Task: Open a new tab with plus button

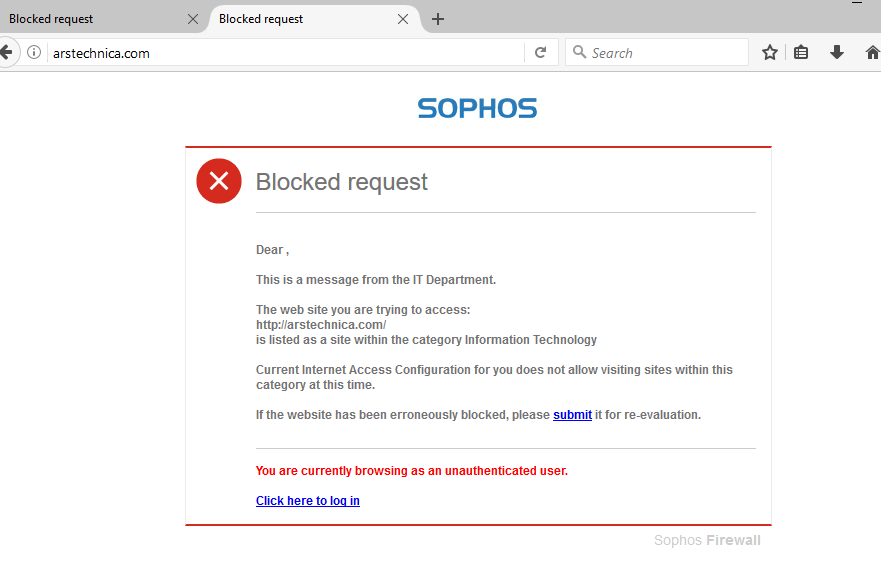Action: (438, 19)
